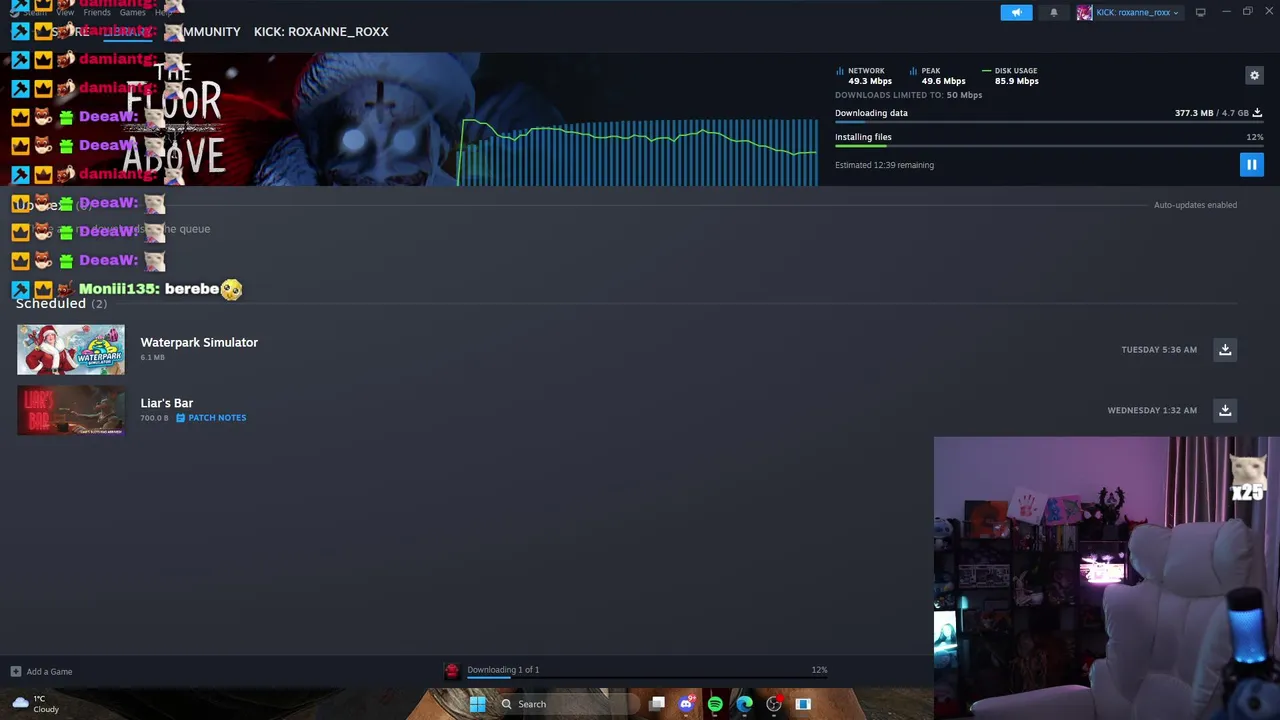Viewport: 1280px width, 720px height.
Task: Download Liar's Bar update now
Action: tap(1225, 410)
